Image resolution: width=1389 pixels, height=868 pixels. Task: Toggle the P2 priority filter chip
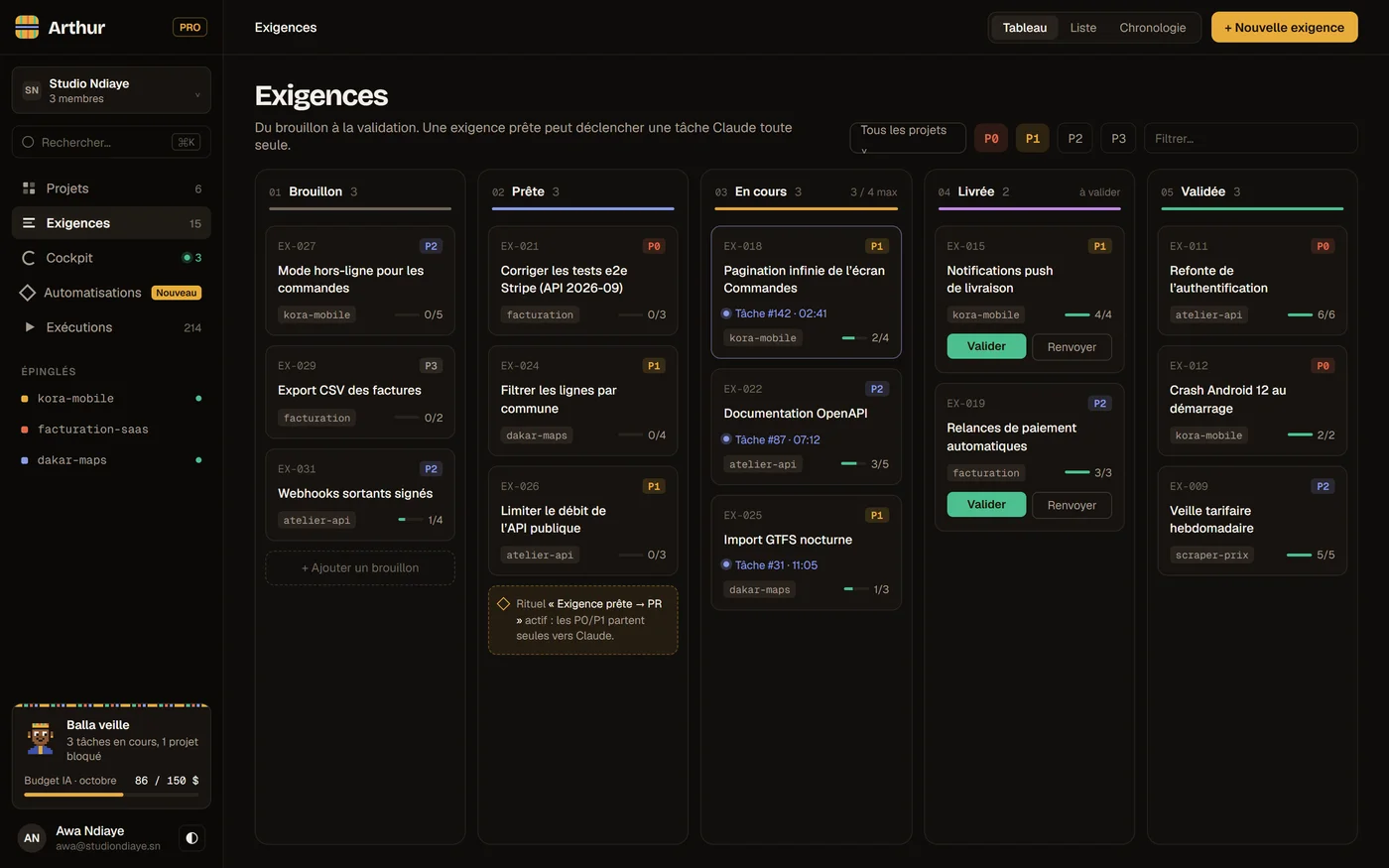click(1075, 139)
